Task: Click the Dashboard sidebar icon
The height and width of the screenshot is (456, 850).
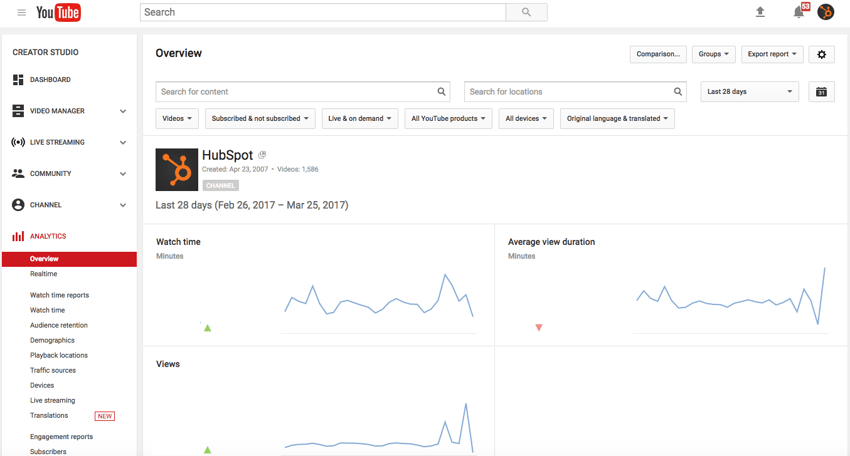Action: pyautogui.click(x=18, y=80)
